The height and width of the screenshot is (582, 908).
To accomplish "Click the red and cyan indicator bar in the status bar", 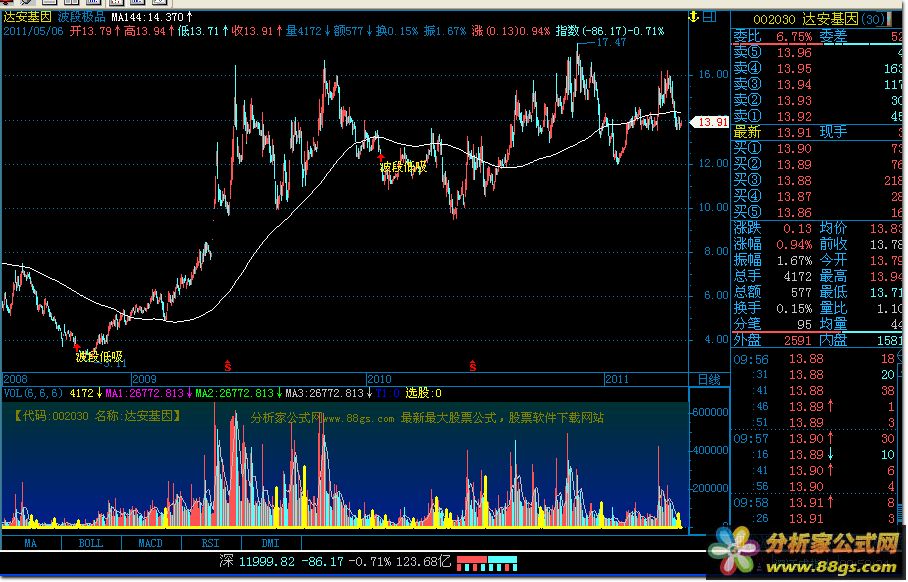I will pyautogui.click(x=487, y=563).
